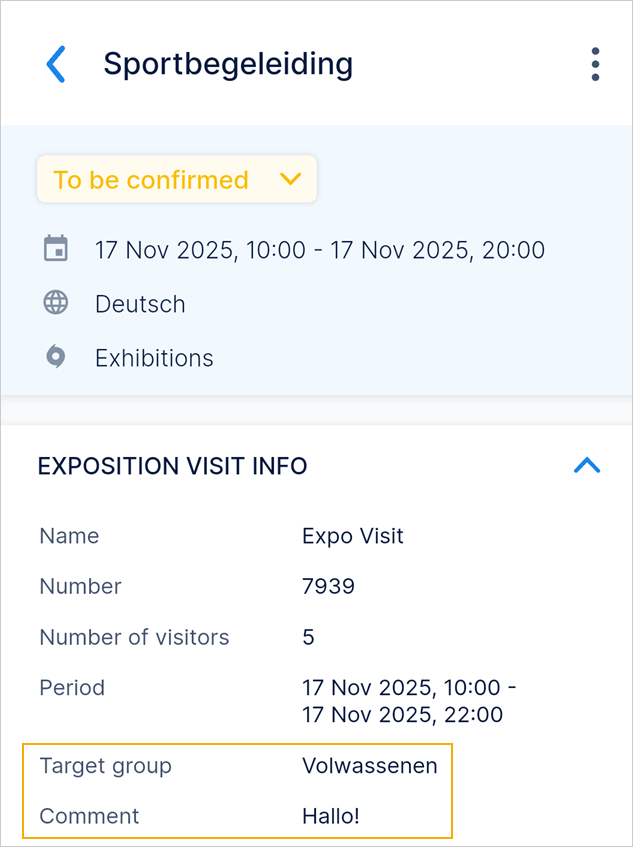
Task: Click the Exhibitions category icon
Action: click(56, 357)
